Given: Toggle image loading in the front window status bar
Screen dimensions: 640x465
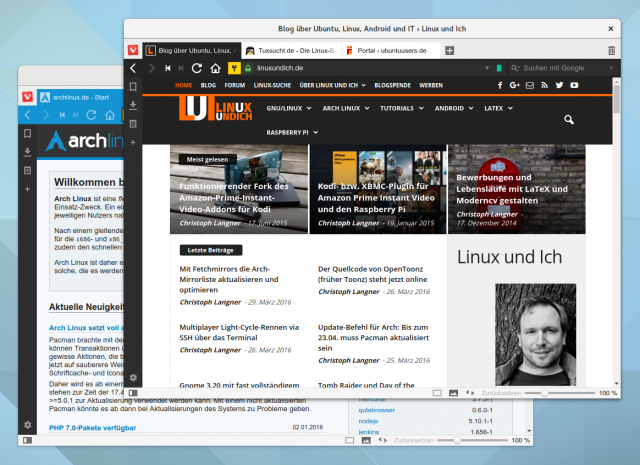Looking at the screenshot, I should (x=453, y=393).
